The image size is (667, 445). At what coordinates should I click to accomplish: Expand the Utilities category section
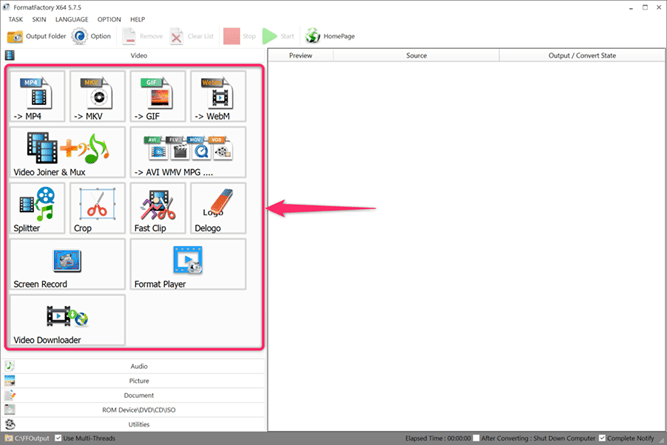pyautogui.click(x=134, y=424)
